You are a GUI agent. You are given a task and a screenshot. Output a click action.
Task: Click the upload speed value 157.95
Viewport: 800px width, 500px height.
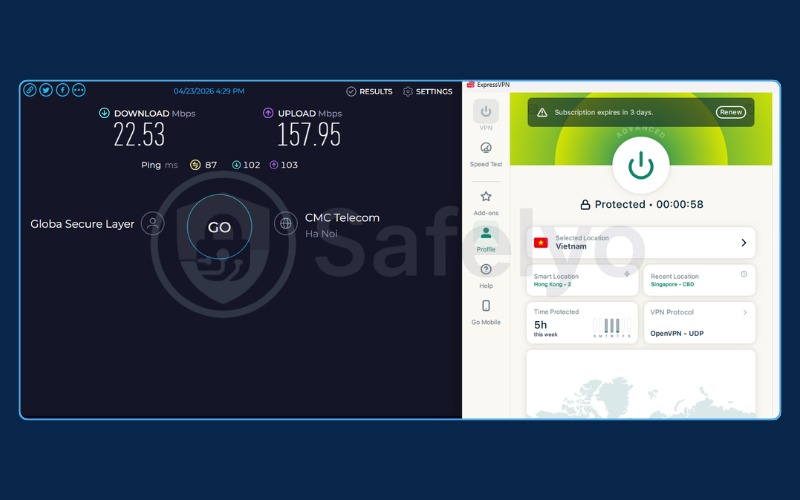(x=309, y=135)
